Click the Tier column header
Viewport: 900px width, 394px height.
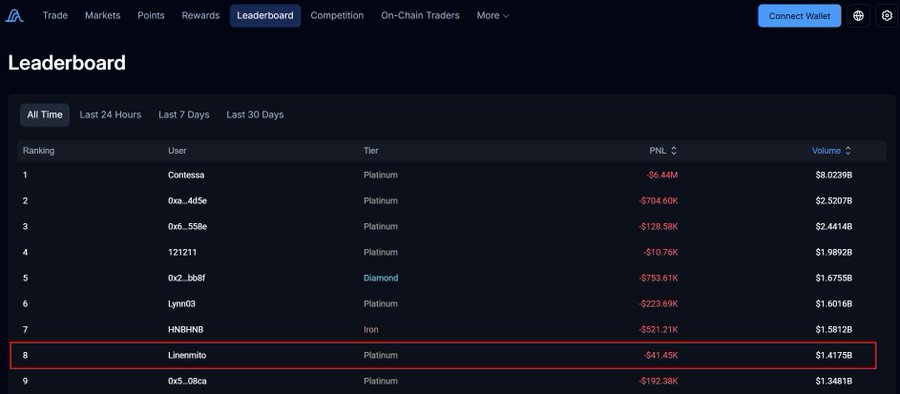(371, 150)
